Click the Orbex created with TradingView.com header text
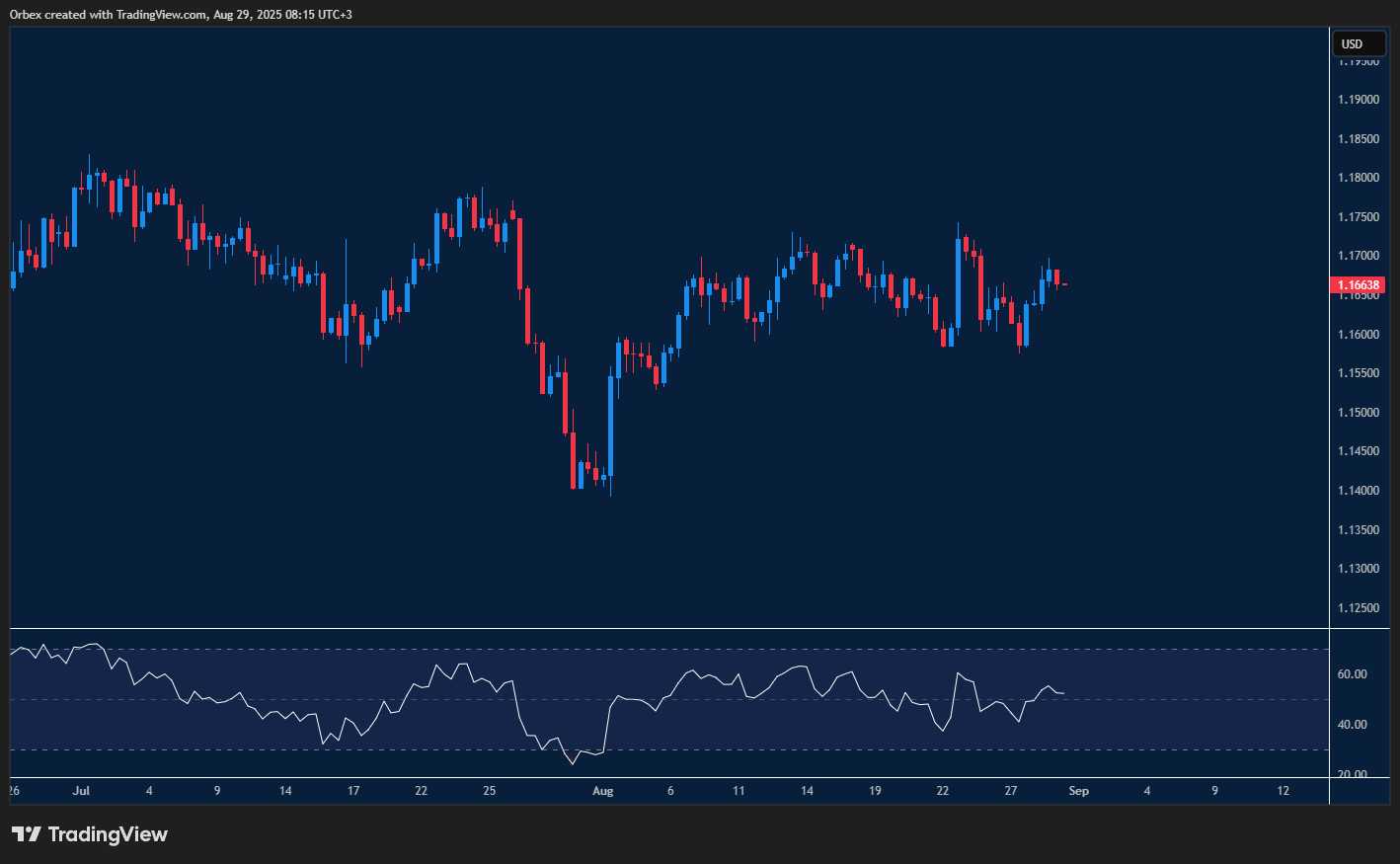This screenshot has height=864, width=1400. pos(181,14)
